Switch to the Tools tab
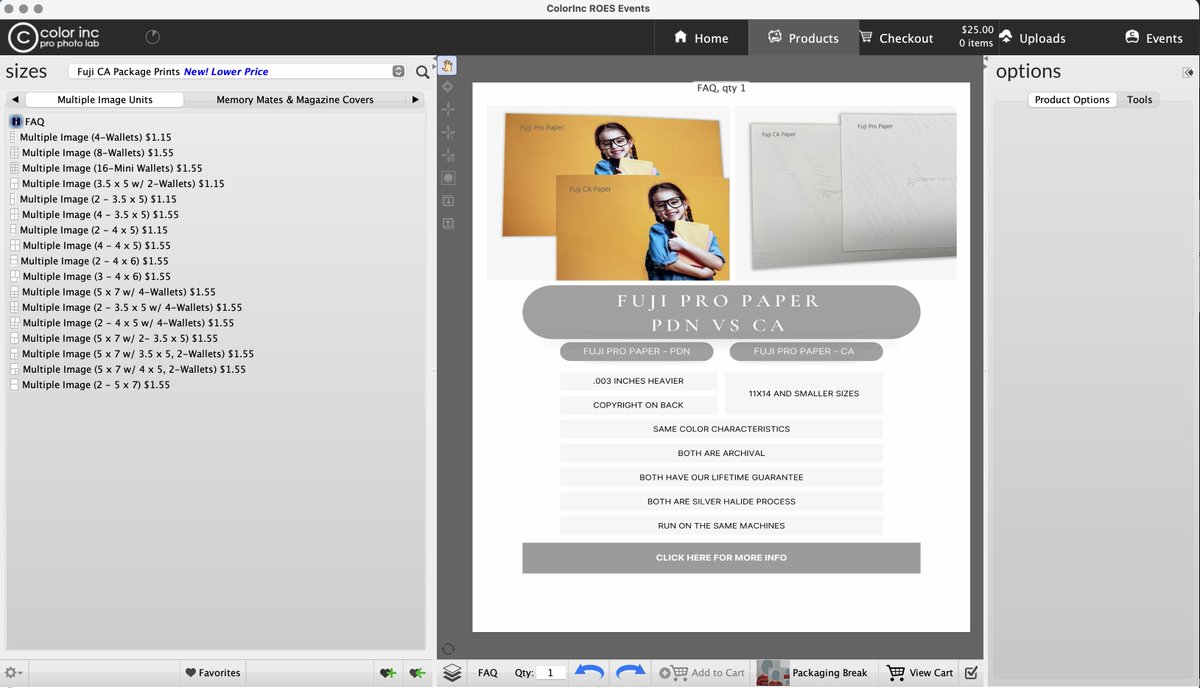 (x=1139, y=100)
